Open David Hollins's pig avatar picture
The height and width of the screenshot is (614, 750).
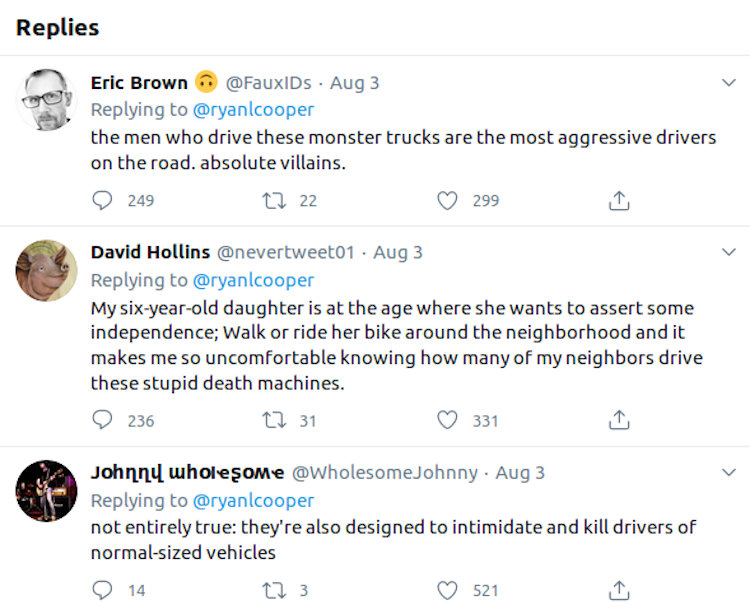click(46, 270)
